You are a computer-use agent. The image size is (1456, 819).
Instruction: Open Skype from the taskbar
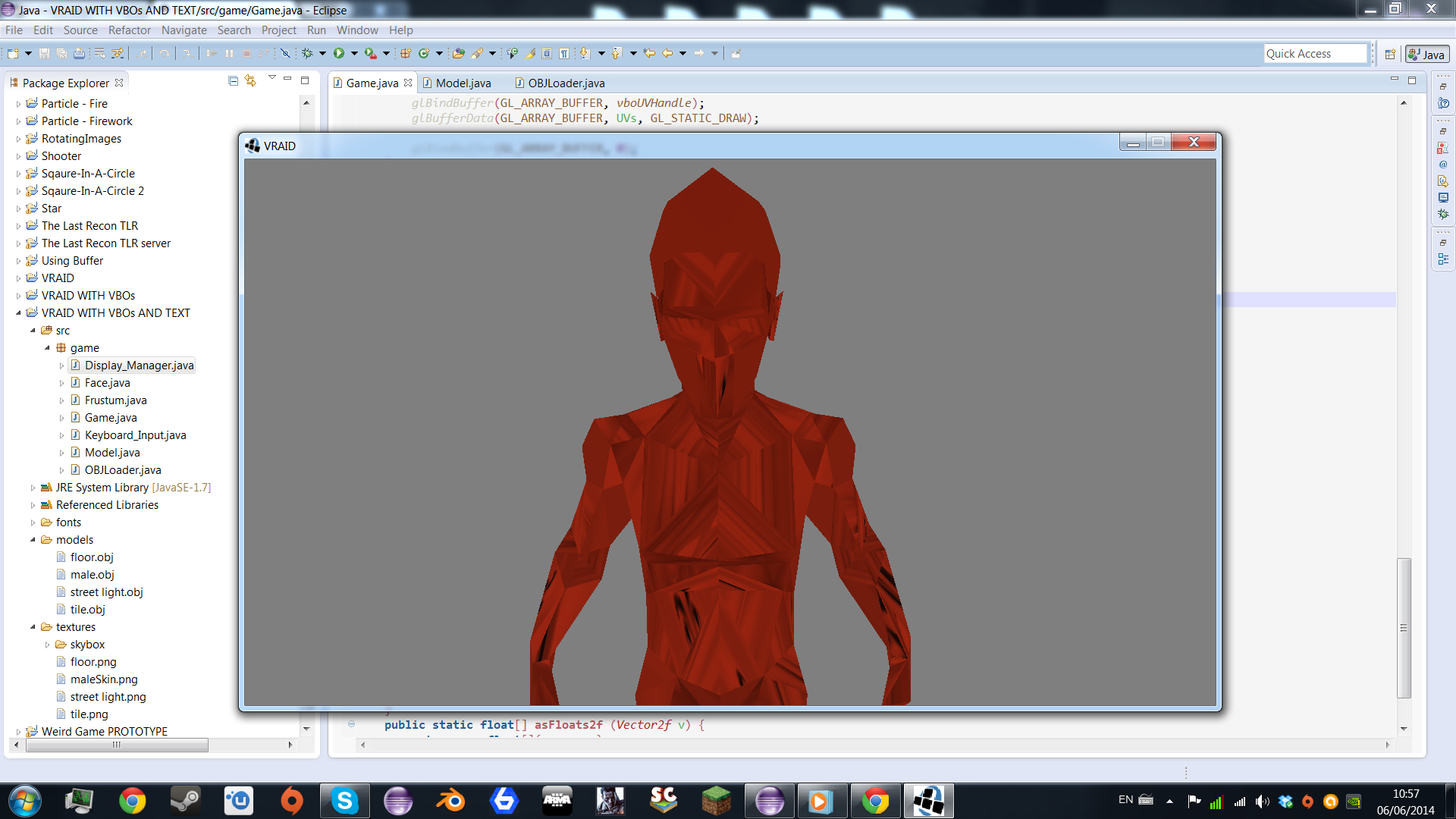[x=344, y=801]
